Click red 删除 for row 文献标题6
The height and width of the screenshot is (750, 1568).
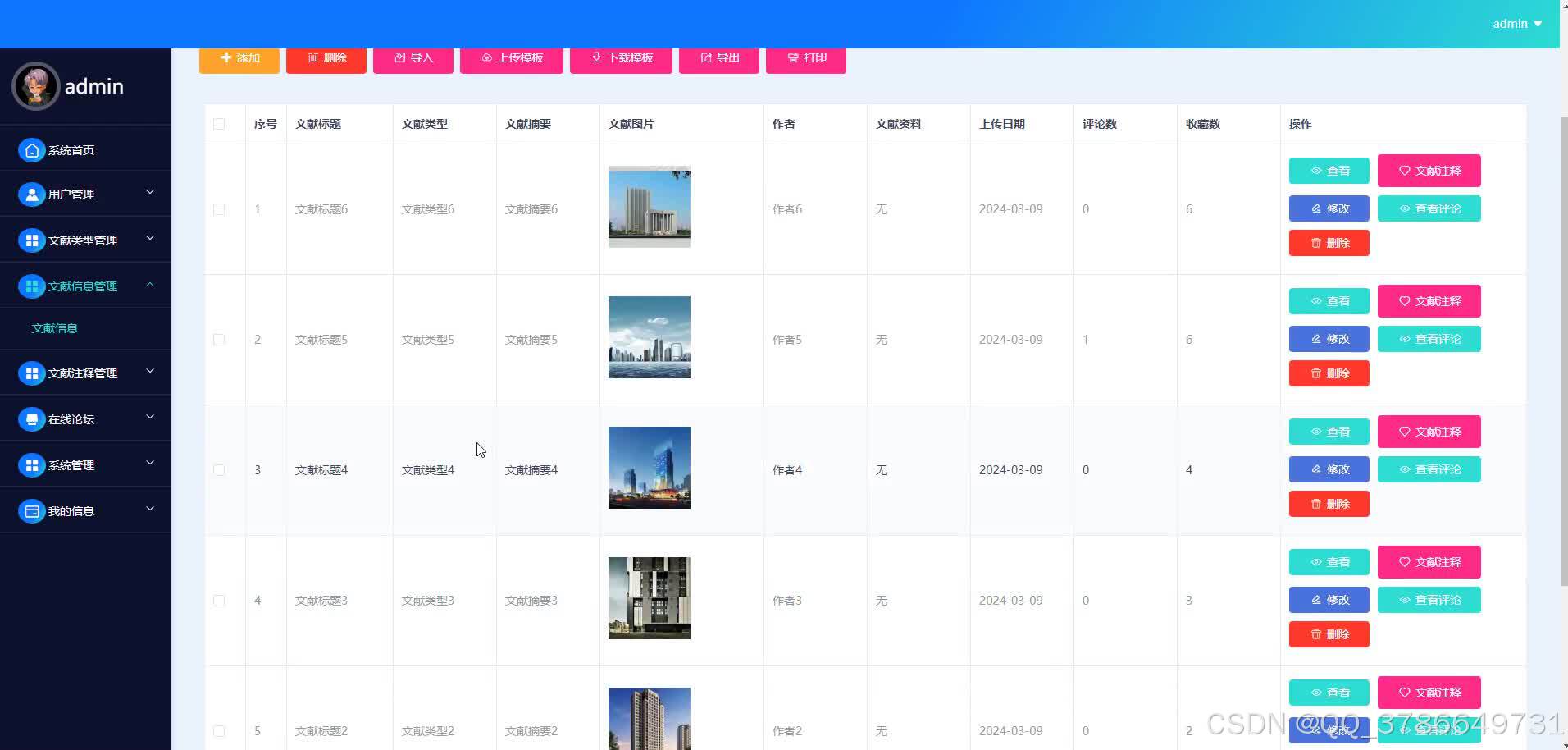[1329, 243]
